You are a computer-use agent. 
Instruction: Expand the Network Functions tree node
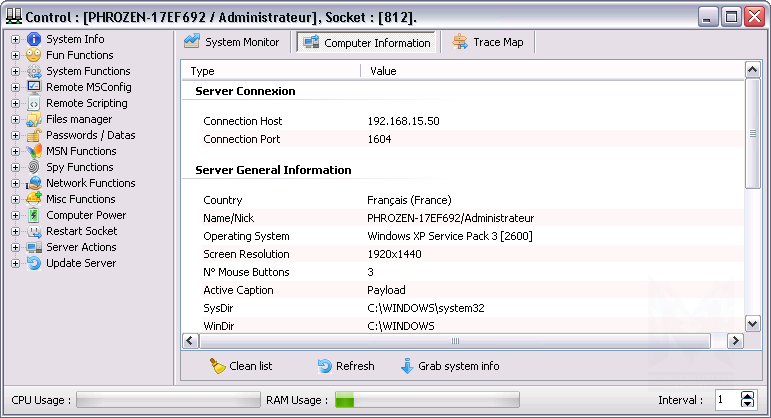click(x=15, y=183)
